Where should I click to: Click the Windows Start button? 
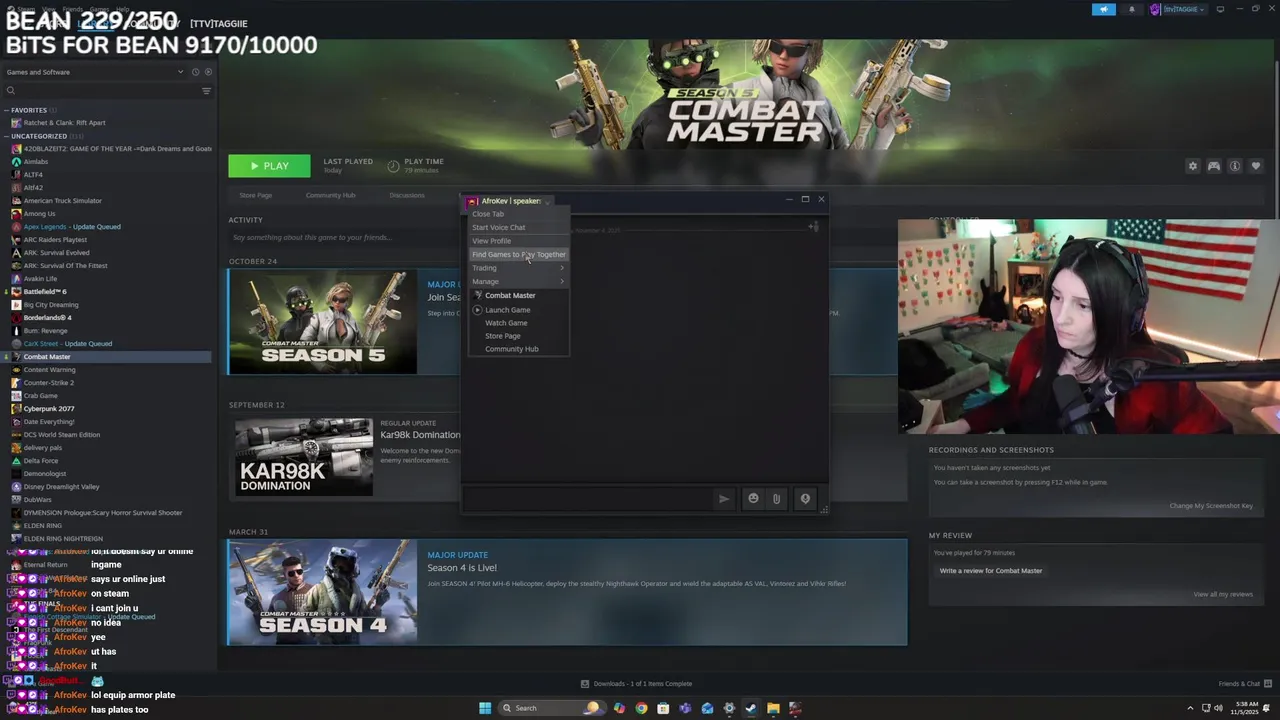point(485,708)
